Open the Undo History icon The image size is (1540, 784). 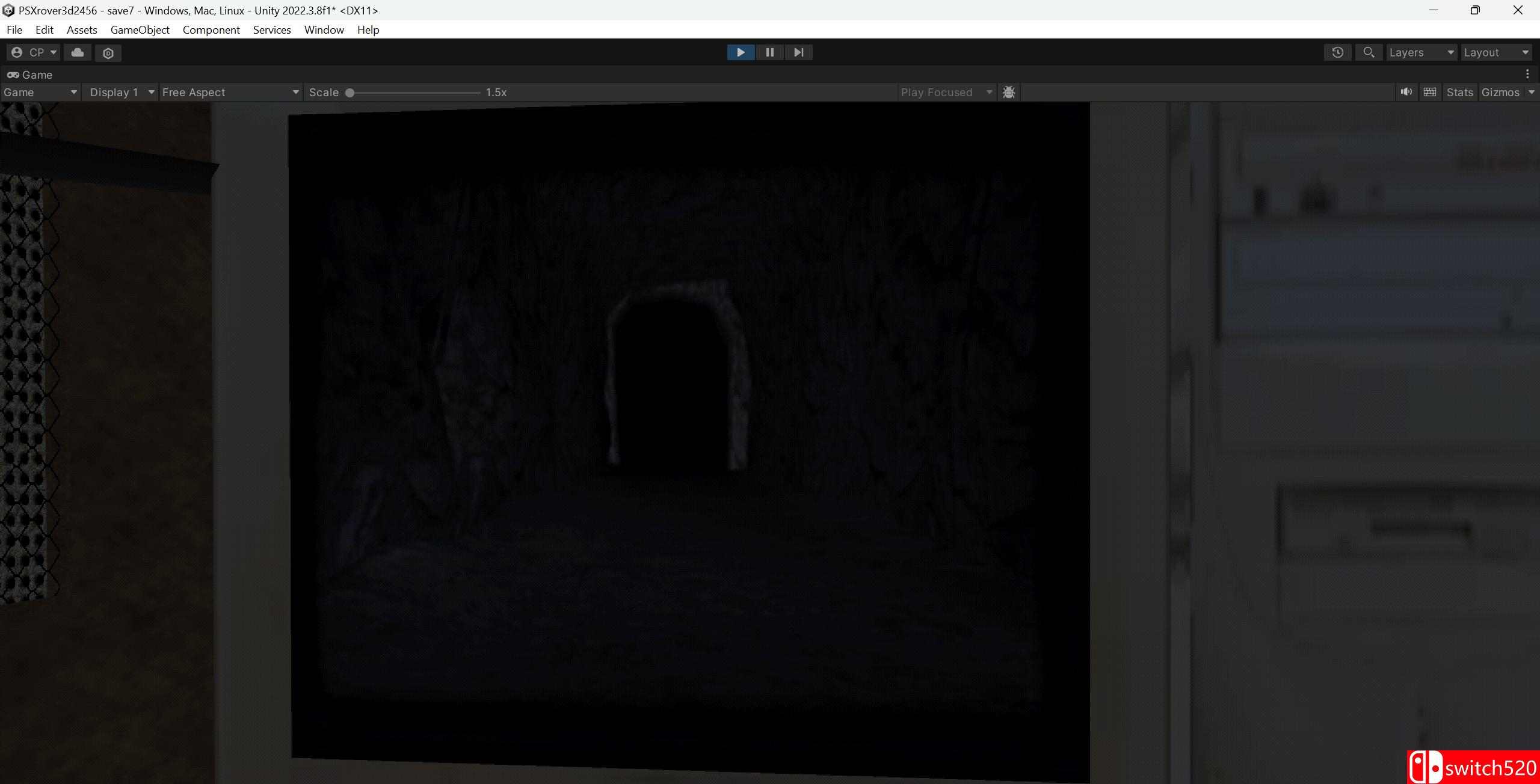point(1337,52)
